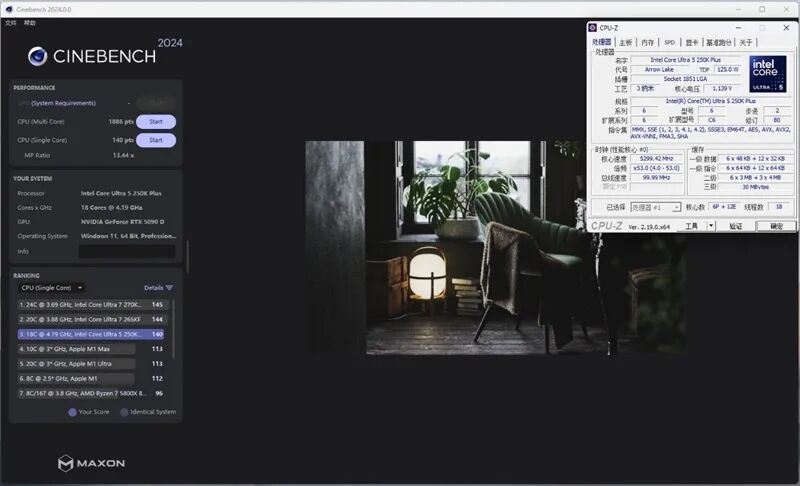This screenshot has width=800, height=486.
Task: Click the CPU-Z title bar icon
Action: coord(593,28)
